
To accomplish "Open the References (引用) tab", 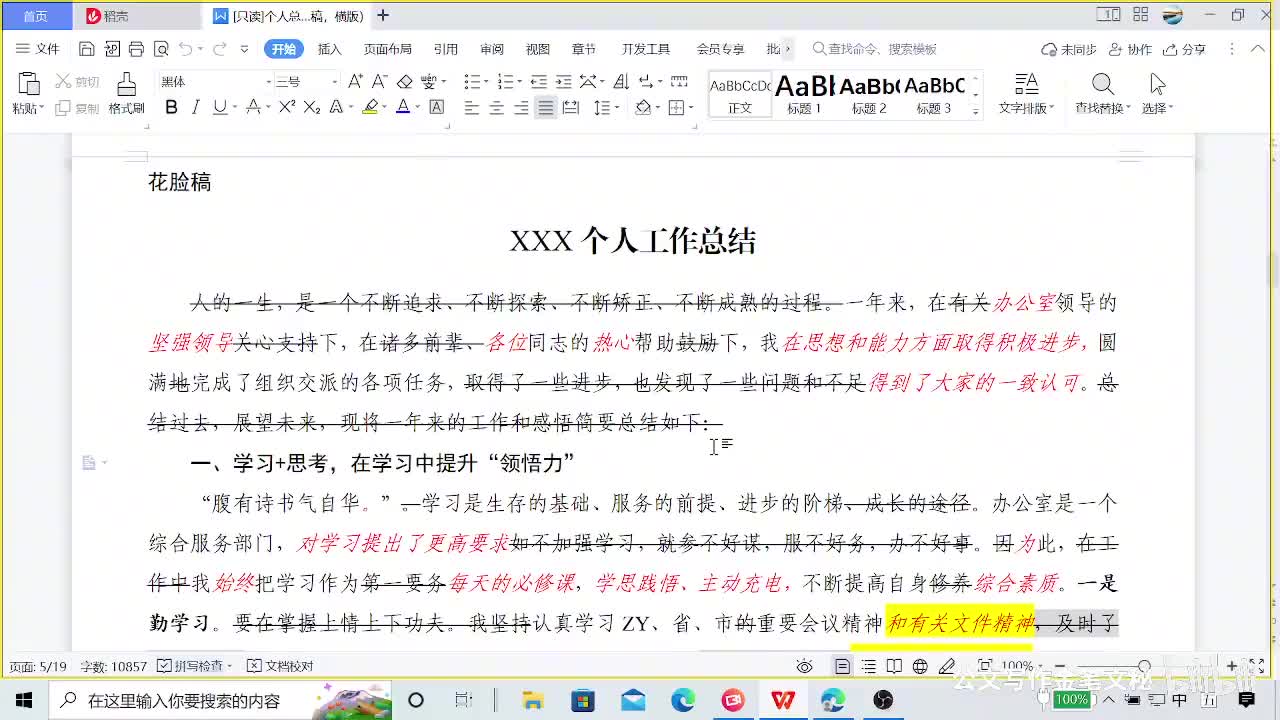I will pyautogui.click(x=445, y=49).
